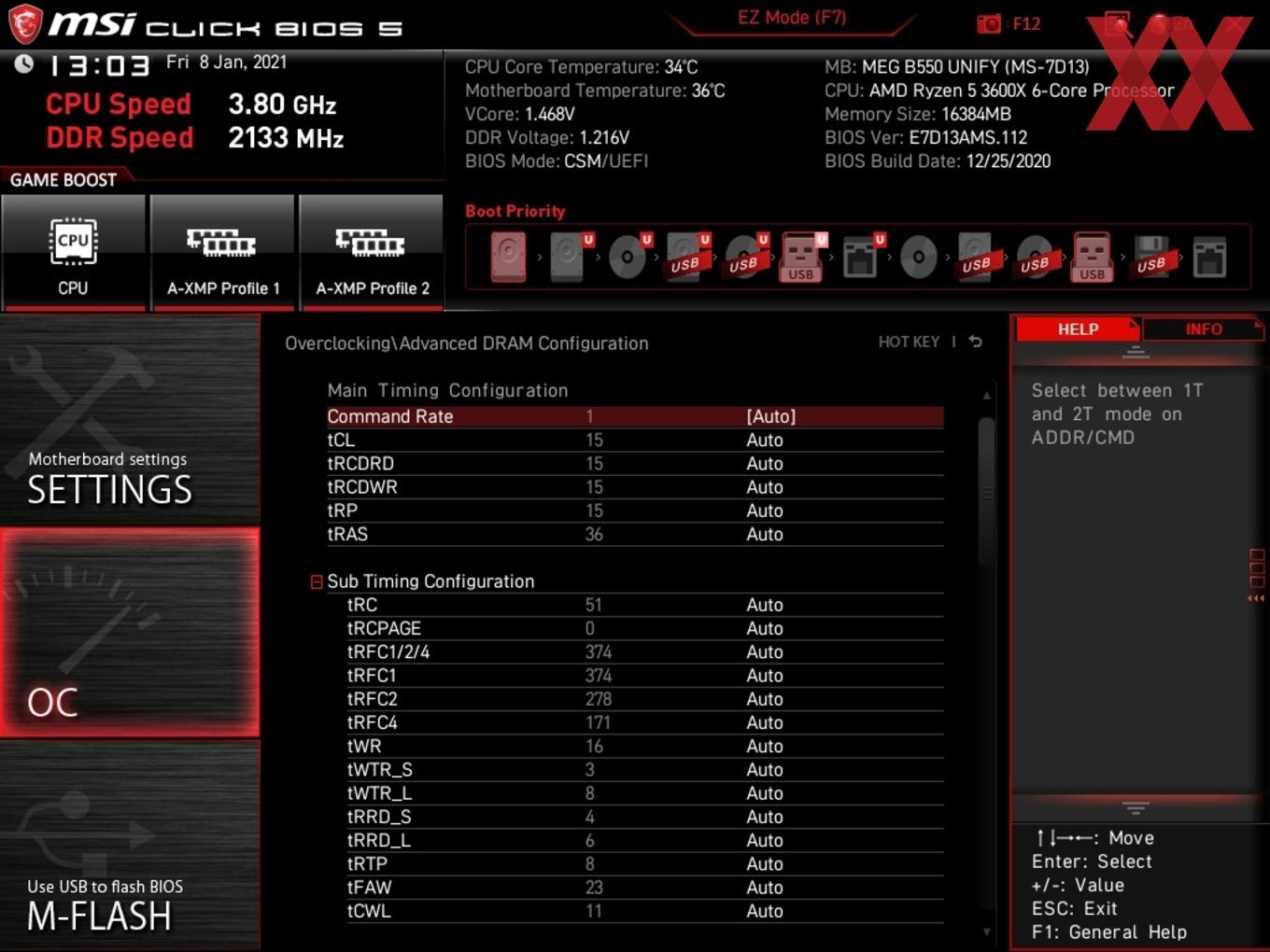Switch to the HELP tab

click(1078, 329)
